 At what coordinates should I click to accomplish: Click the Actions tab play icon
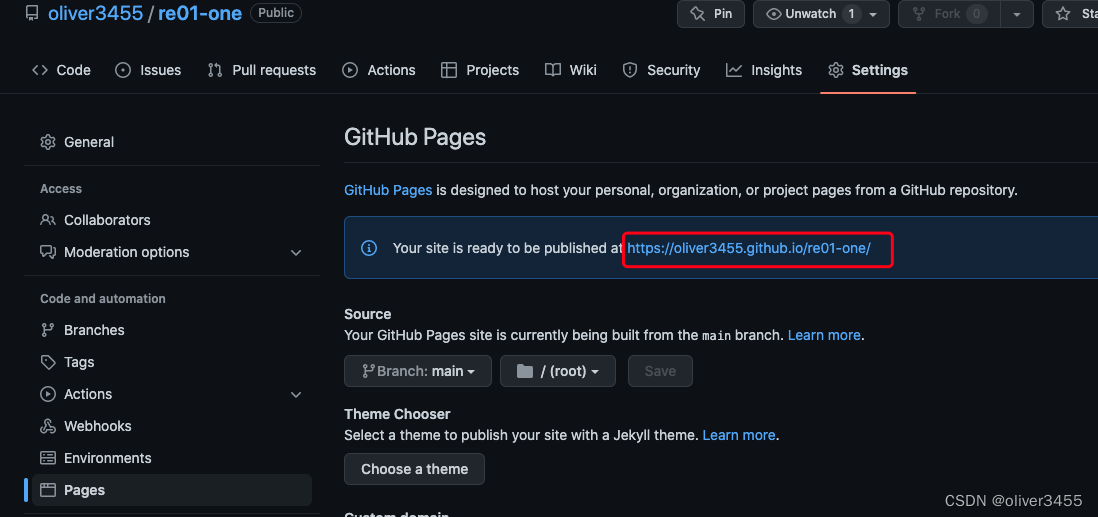point(350,70)
